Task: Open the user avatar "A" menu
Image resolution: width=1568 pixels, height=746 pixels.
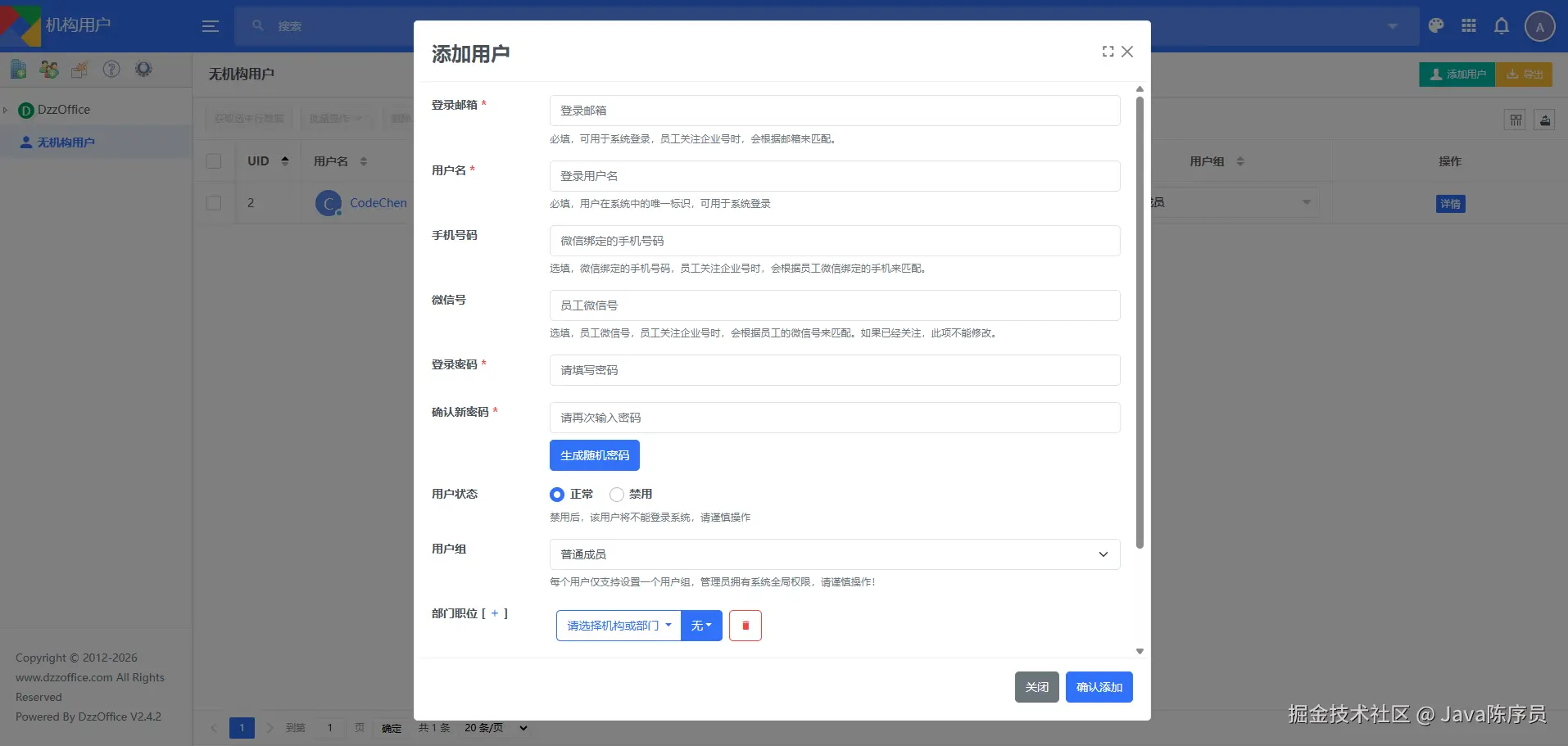Action: [1540, 26]
